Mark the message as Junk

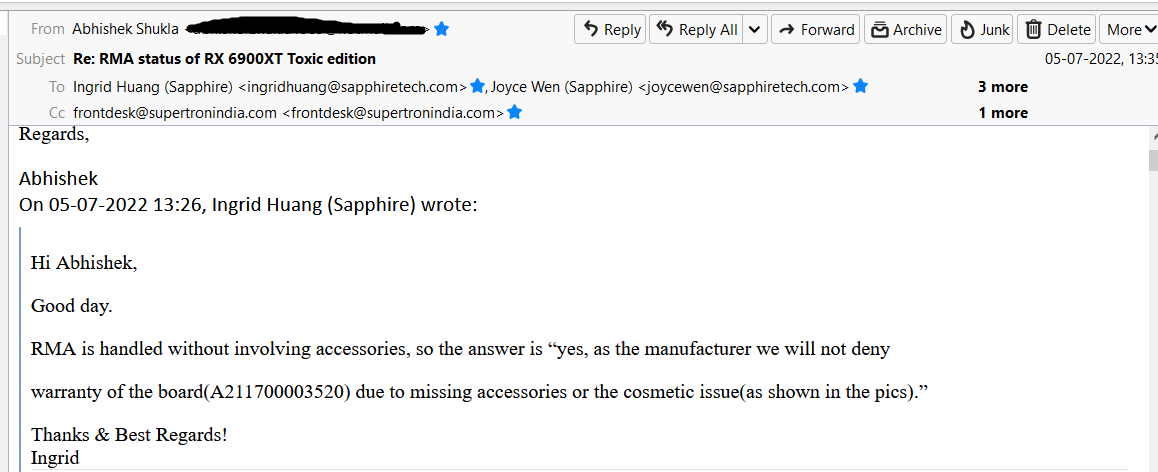pos(982,30)
